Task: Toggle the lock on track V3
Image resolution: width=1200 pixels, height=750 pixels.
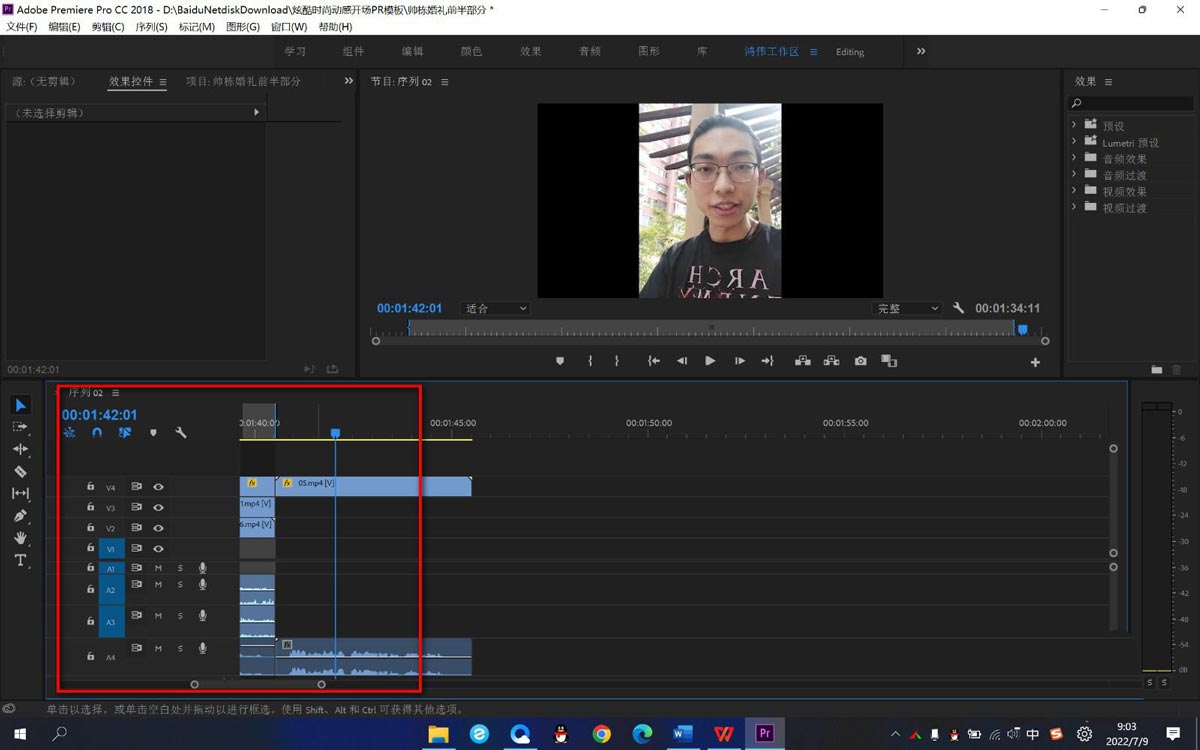Action: [x=91, y=507]
